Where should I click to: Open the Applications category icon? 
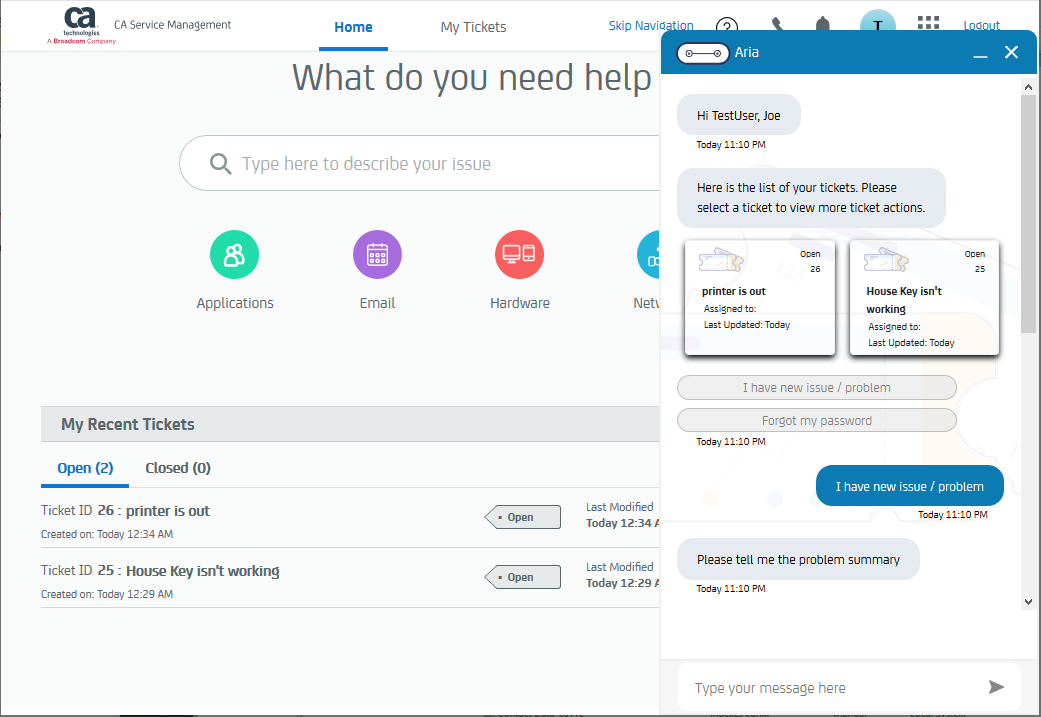[234, 255]
